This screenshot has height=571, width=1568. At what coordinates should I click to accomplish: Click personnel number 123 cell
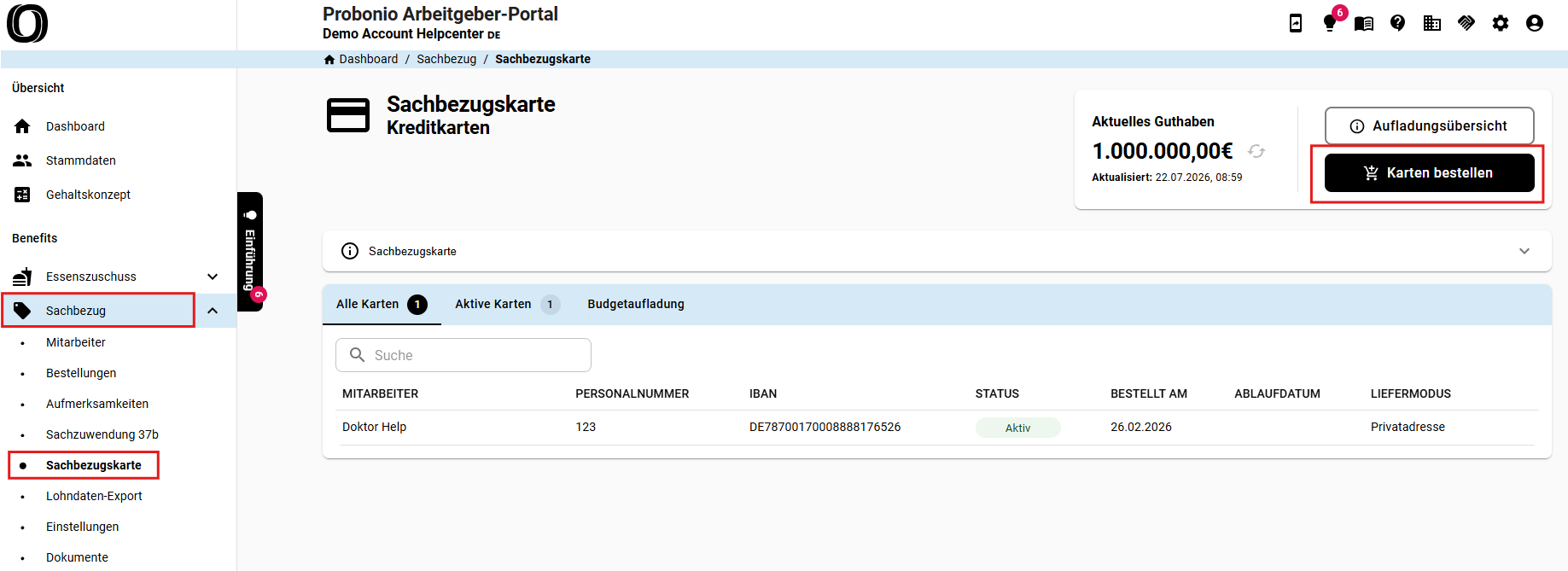[586, 427]
